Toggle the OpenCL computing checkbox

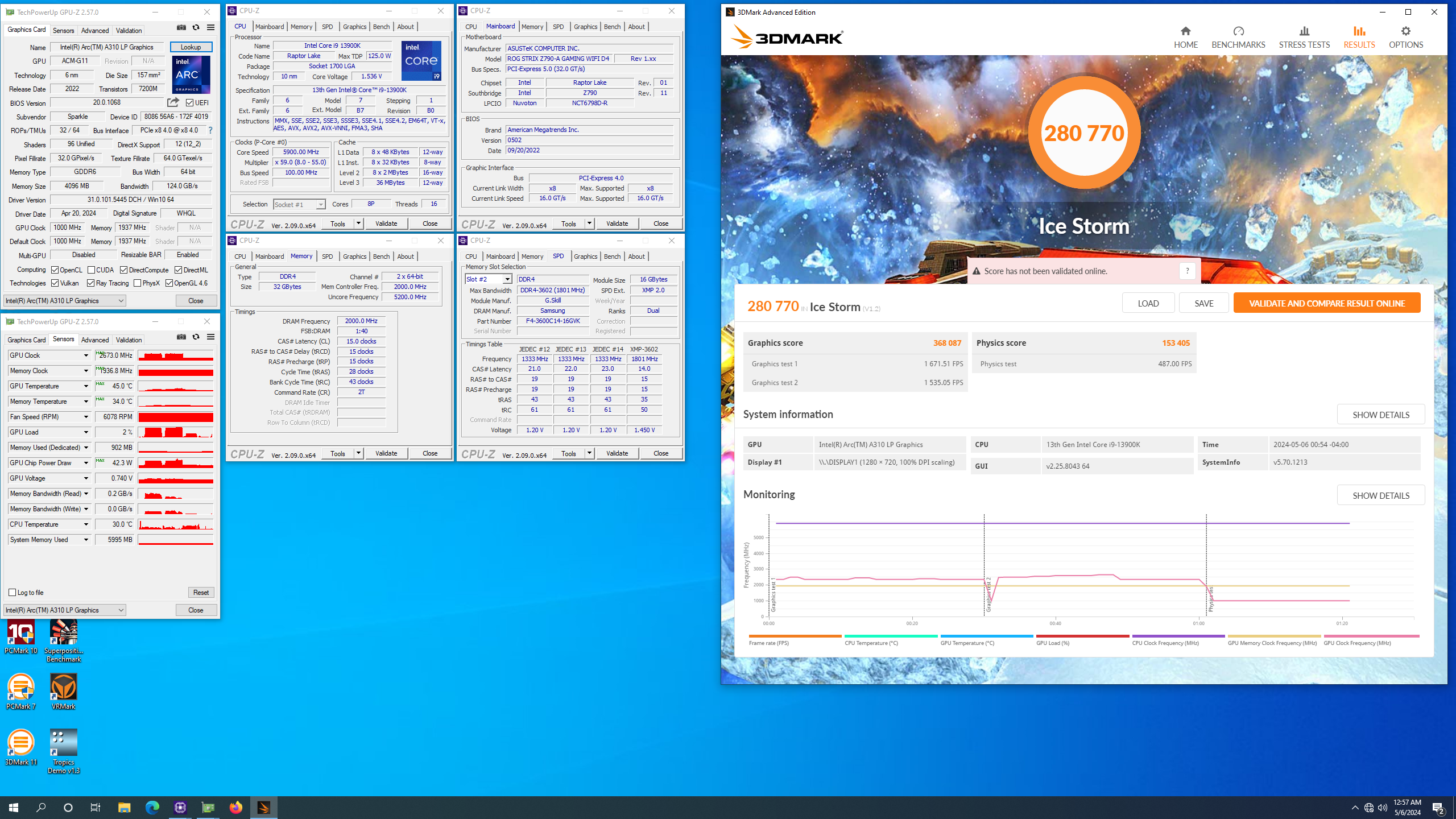[x=55, y=270]
